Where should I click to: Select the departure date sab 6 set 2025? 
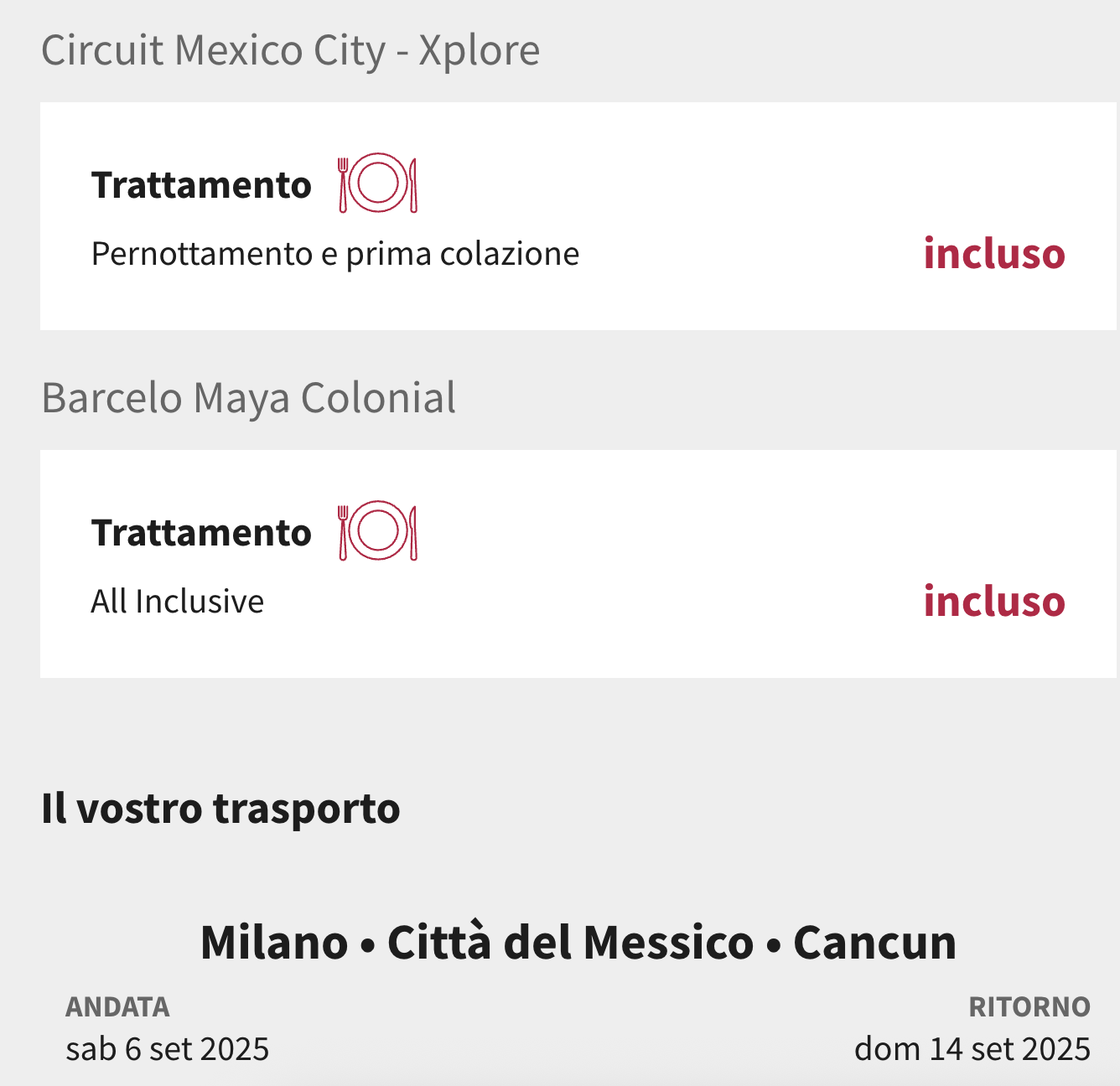[168, 1049]
